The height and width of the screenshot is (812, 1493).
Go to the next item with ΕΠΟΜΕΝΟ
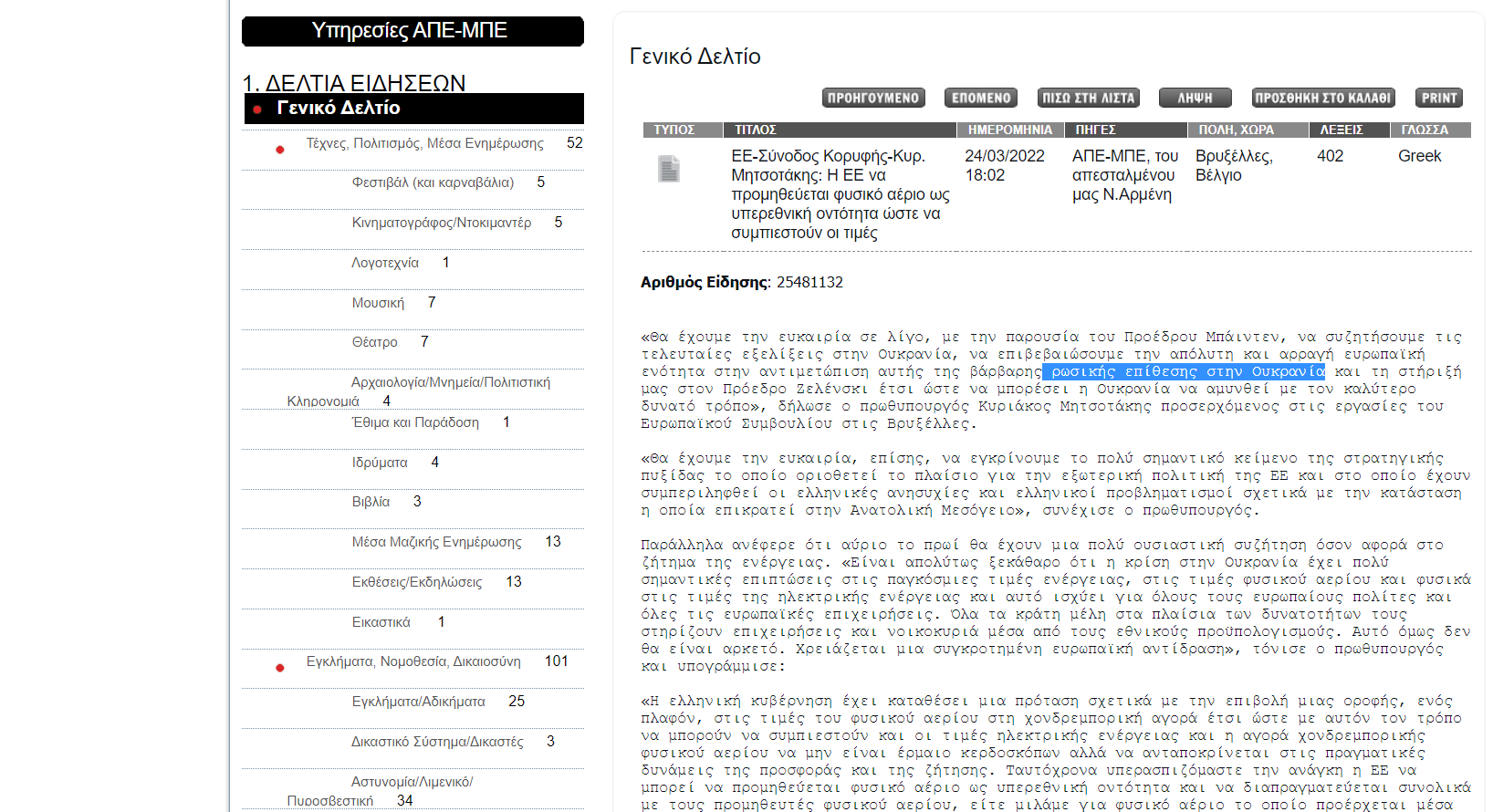click(981, 98)
